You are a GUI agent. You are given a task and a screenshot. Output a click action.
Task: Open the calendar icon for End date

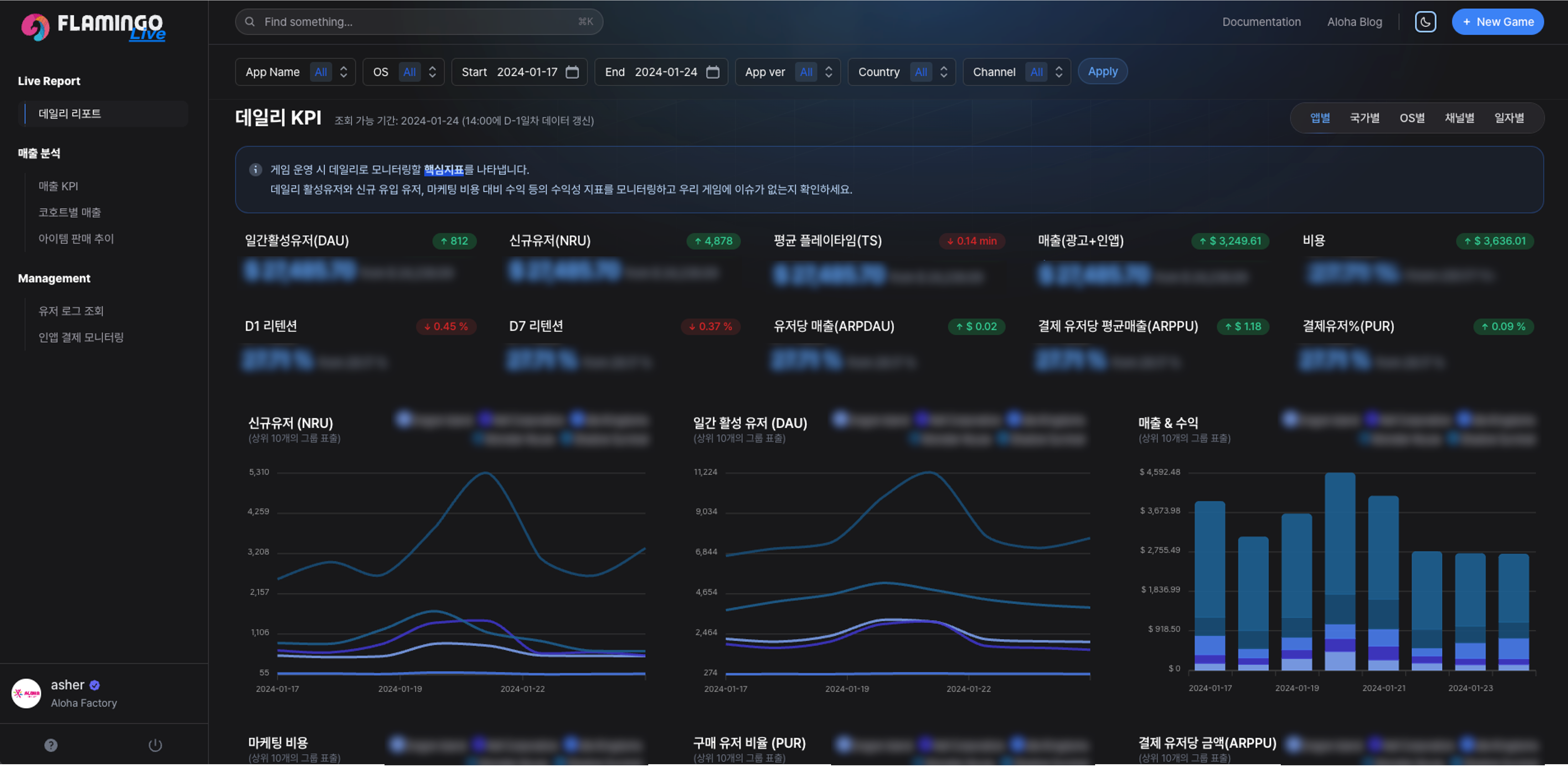(713, 71)
